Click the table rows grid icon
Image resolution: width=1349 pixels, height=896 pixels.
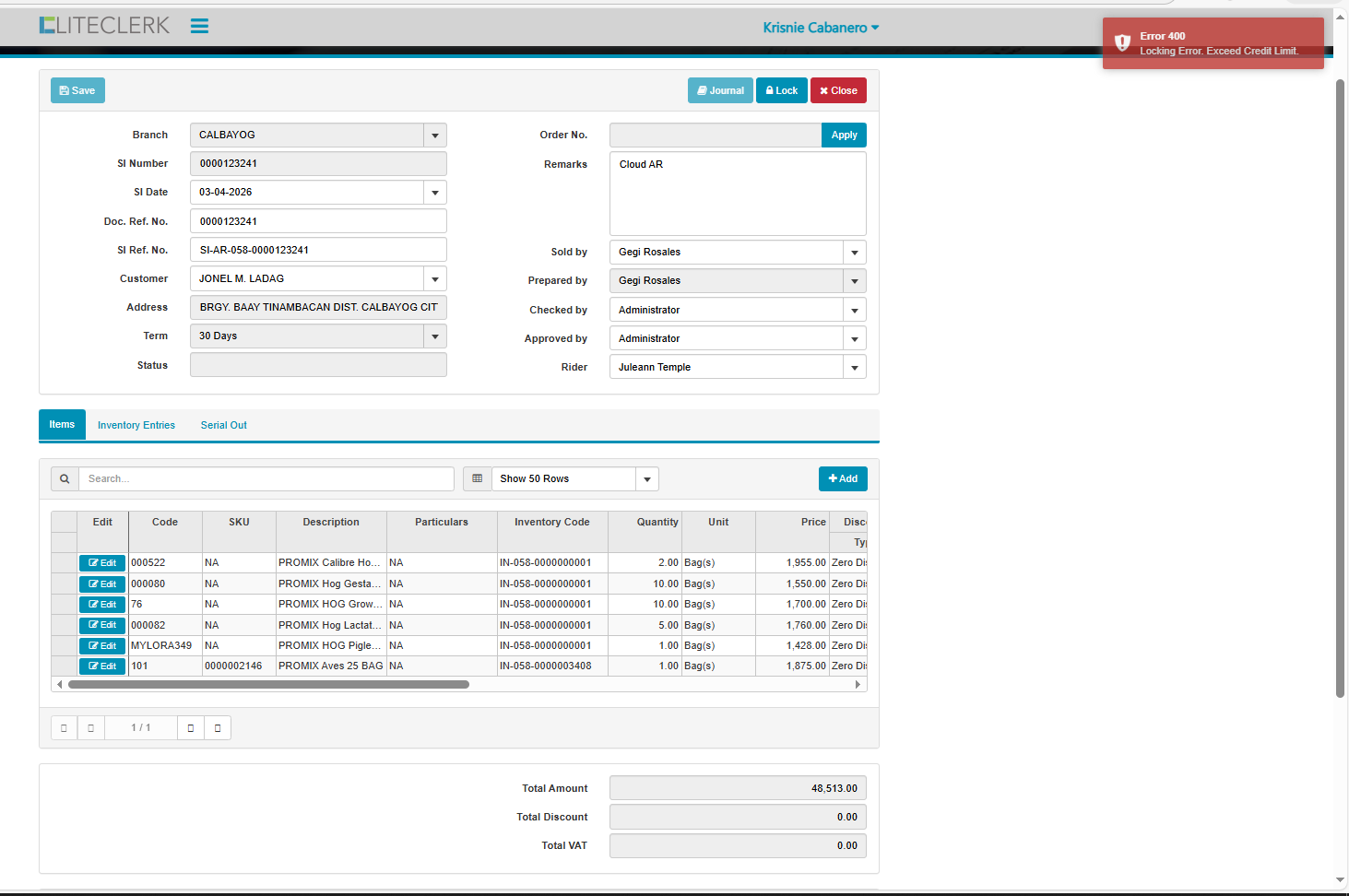[x=477, y=478]
